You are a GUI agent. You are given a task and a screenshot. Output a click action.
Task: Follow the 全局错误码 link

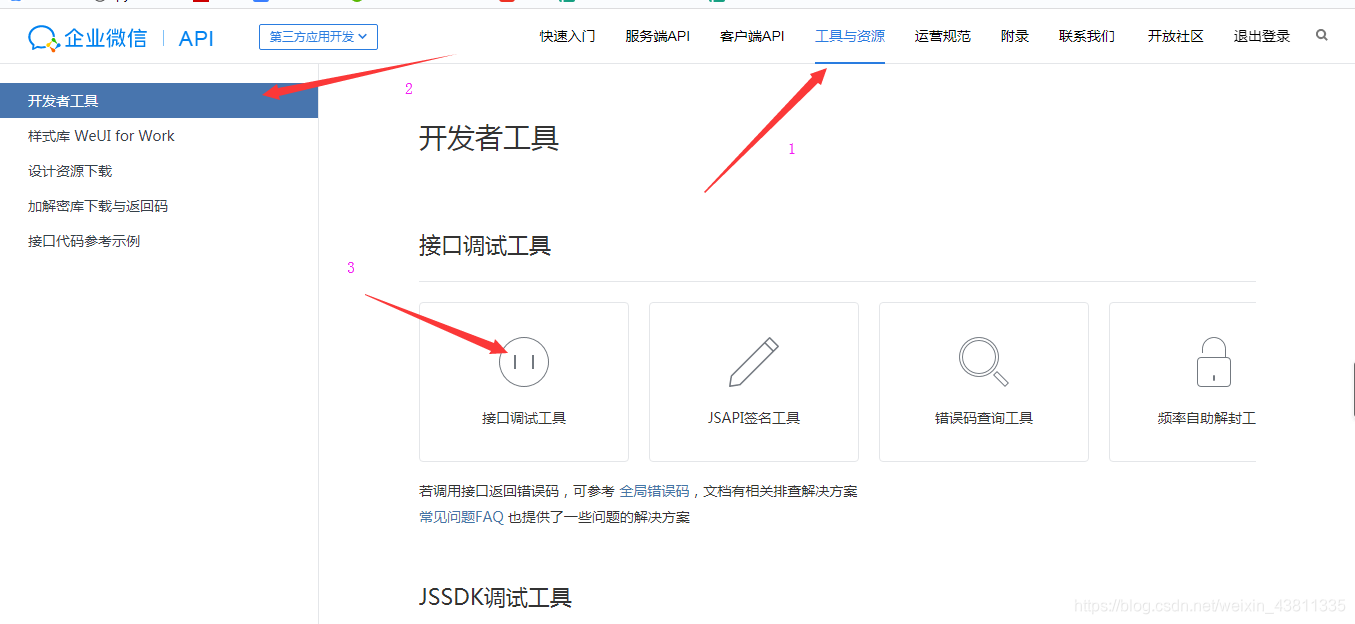[x=655, y=491]
